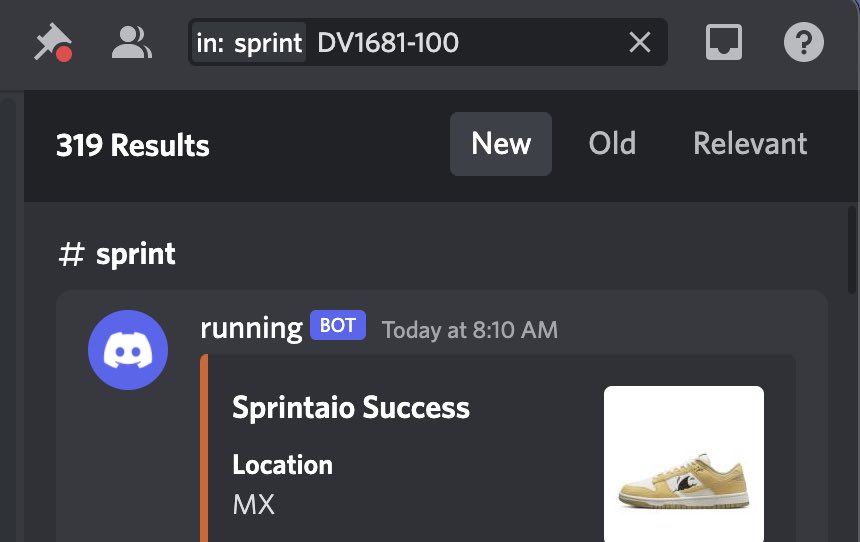Click the BOT badge next to running
This screenshot has width=860, height=542.
tap(338, 325)
